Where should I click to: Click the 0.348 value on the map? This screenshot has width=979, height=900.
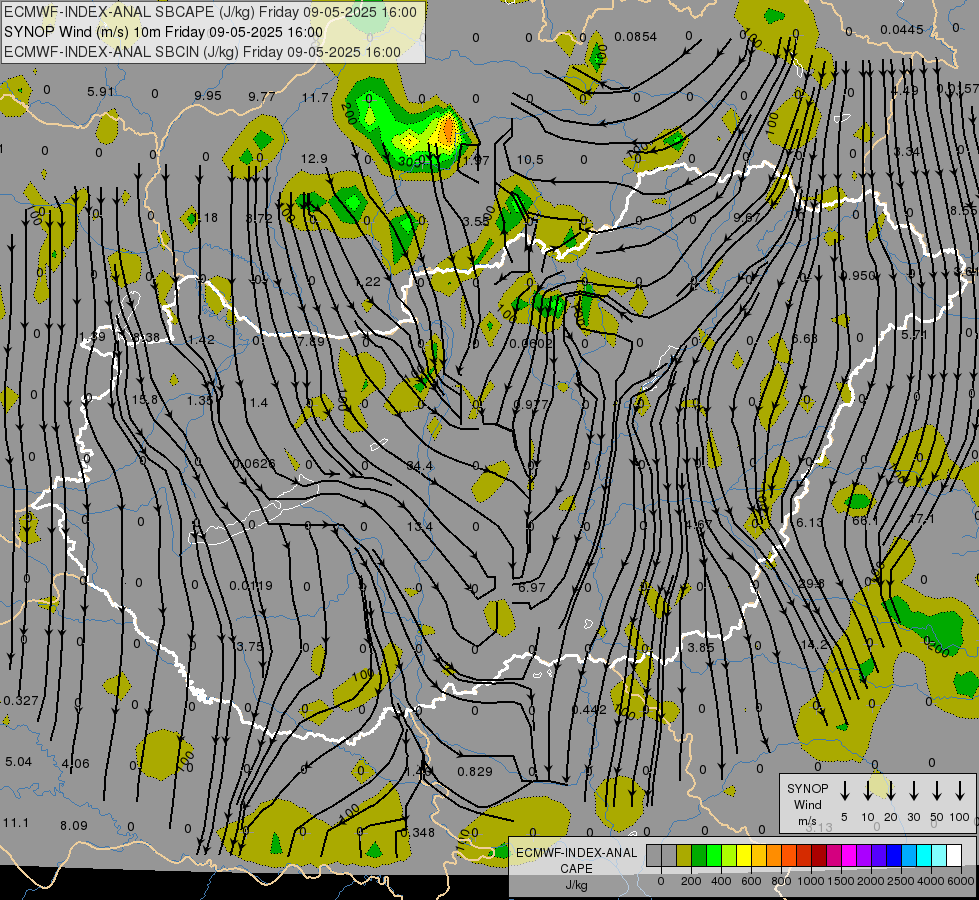pyautogui.click(x=418, y=833)
